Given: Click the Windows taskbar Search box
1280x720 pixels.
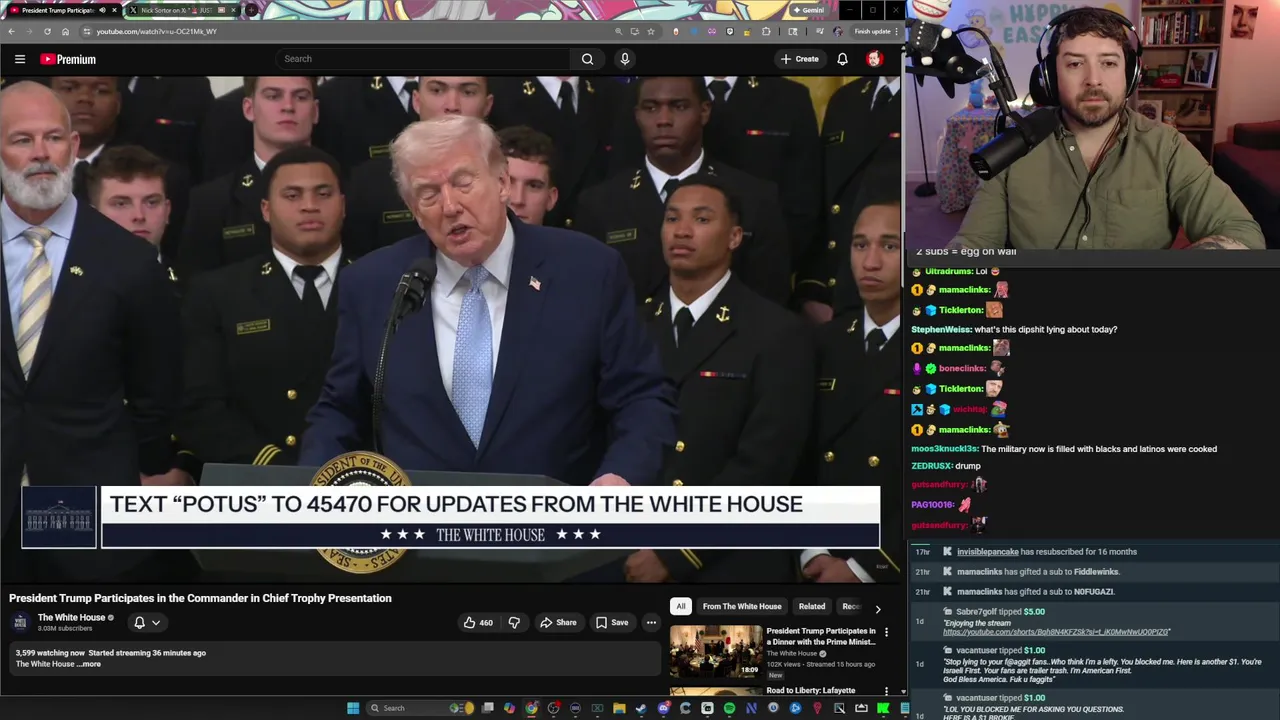Looking at the screenshot, I should point(420,708).
